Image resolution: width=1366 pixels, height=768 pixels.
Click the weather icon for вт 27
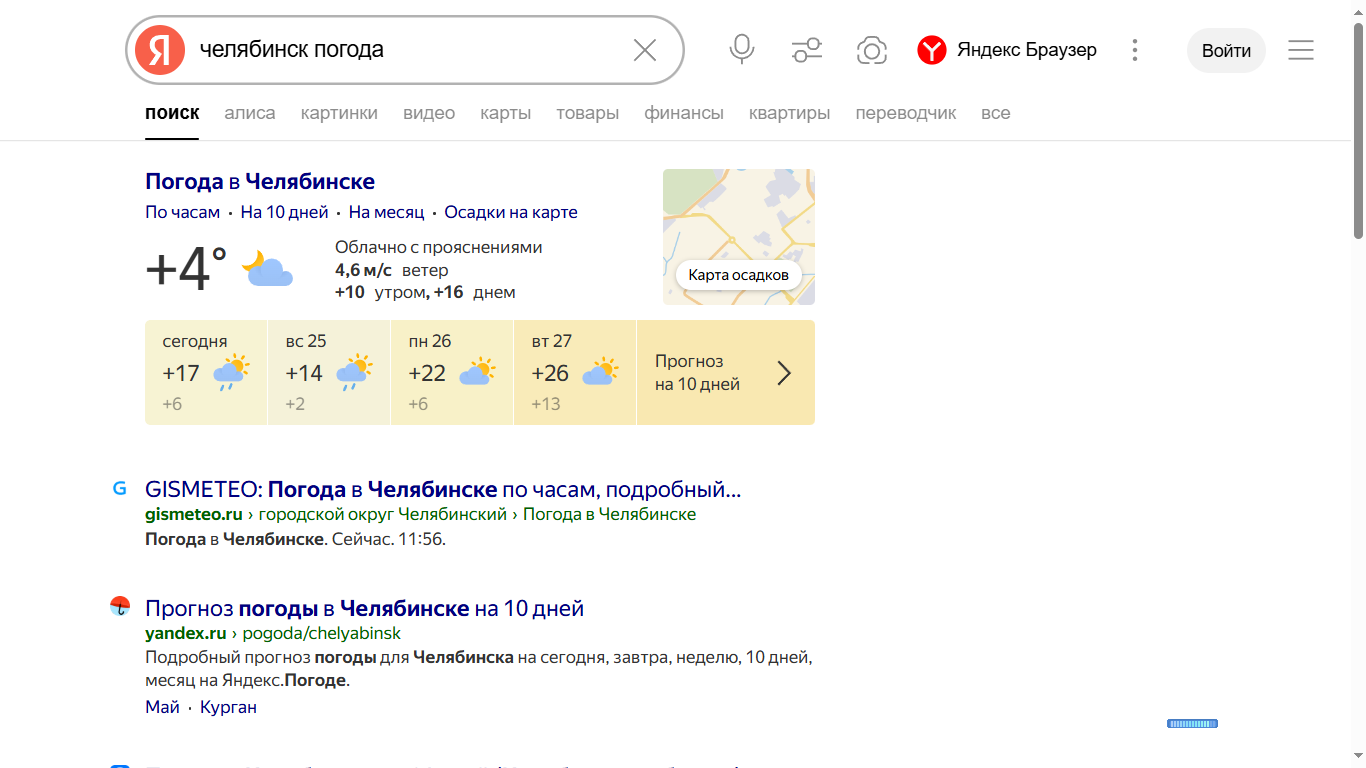click(600, 372)
